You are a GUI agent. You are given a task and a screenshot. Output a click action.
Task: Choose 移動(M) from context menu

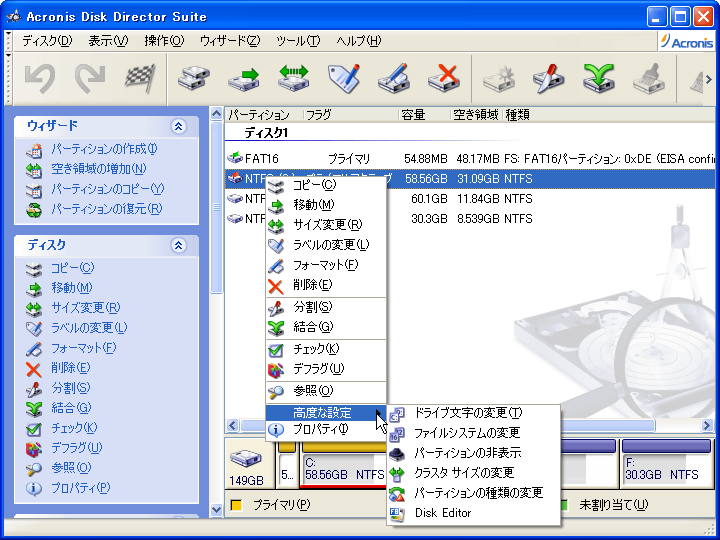click(x=326, y=205)
